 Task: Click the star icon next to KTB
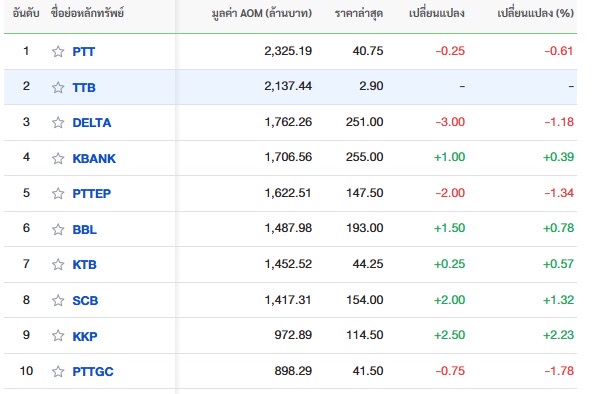[58, 264]
